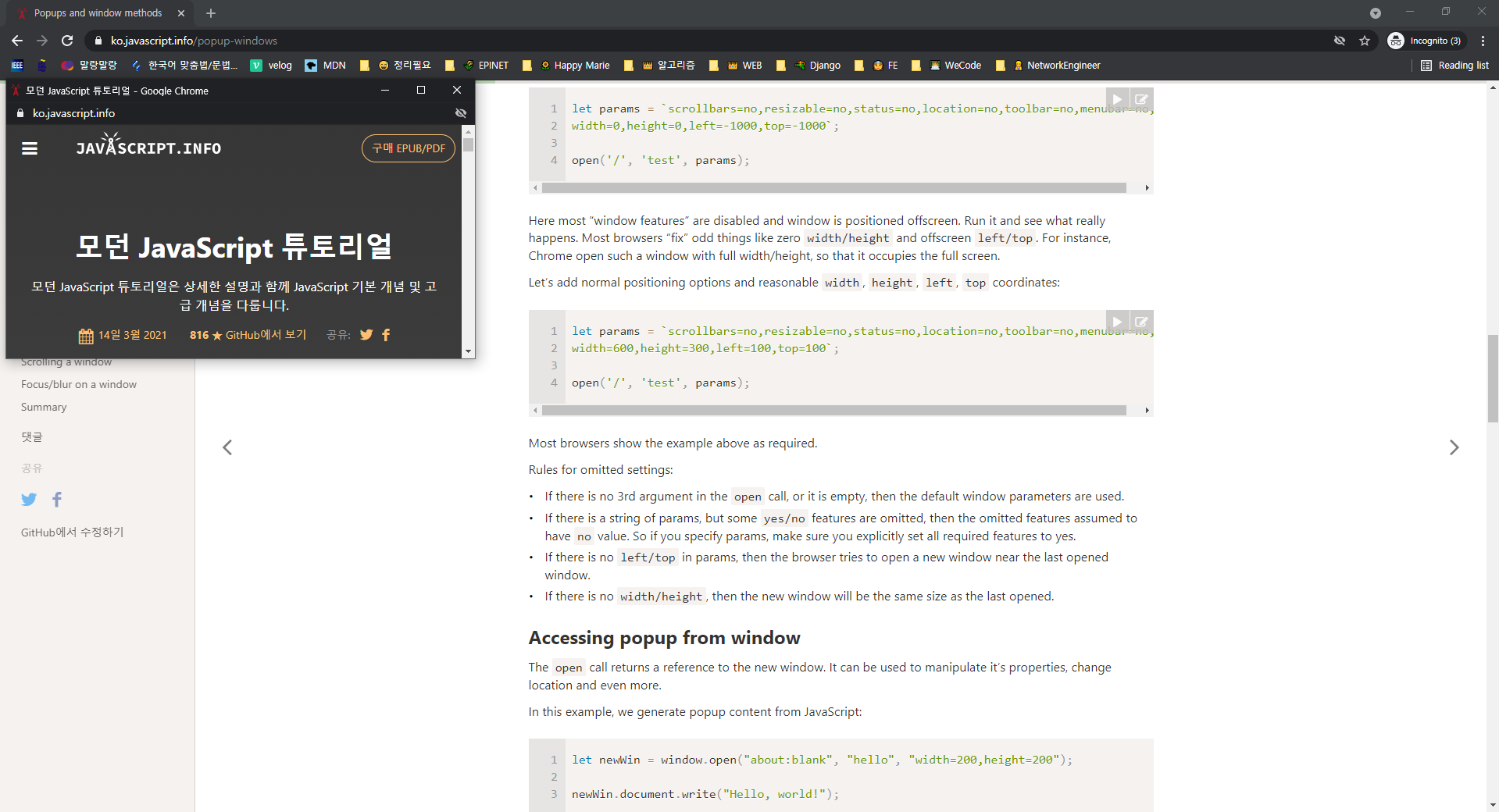Screen dimensions: 1499x812
Task: Open the Reading list panel
Action: coord(1454,66)
